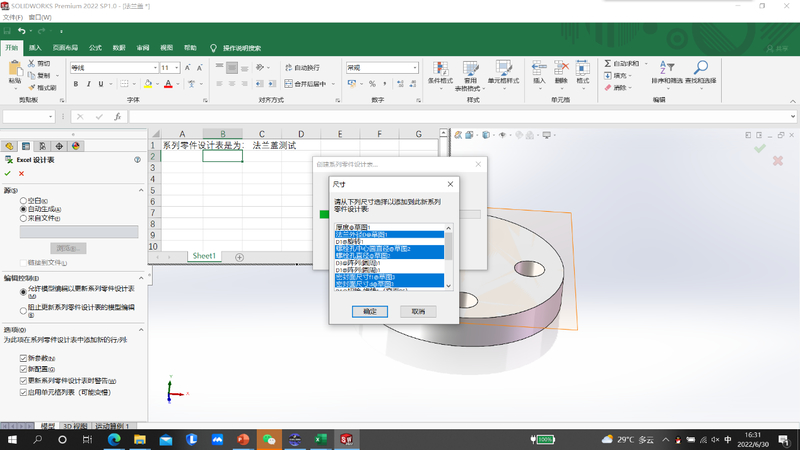Open the font color red swatch
Screen dimensions: 800x450
(x=168, y=84)
